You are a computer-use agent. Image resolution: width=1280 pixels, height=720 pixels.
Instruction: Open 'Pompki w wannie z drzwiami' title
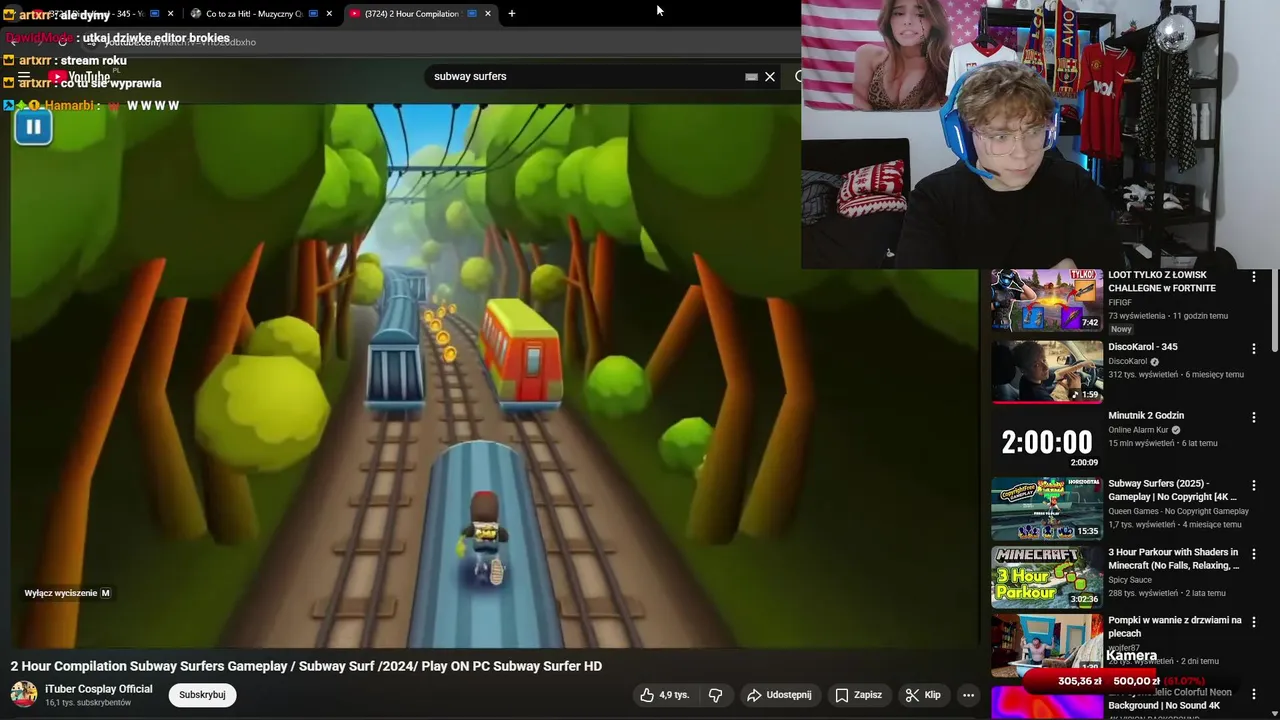(x=1175, y=626)
